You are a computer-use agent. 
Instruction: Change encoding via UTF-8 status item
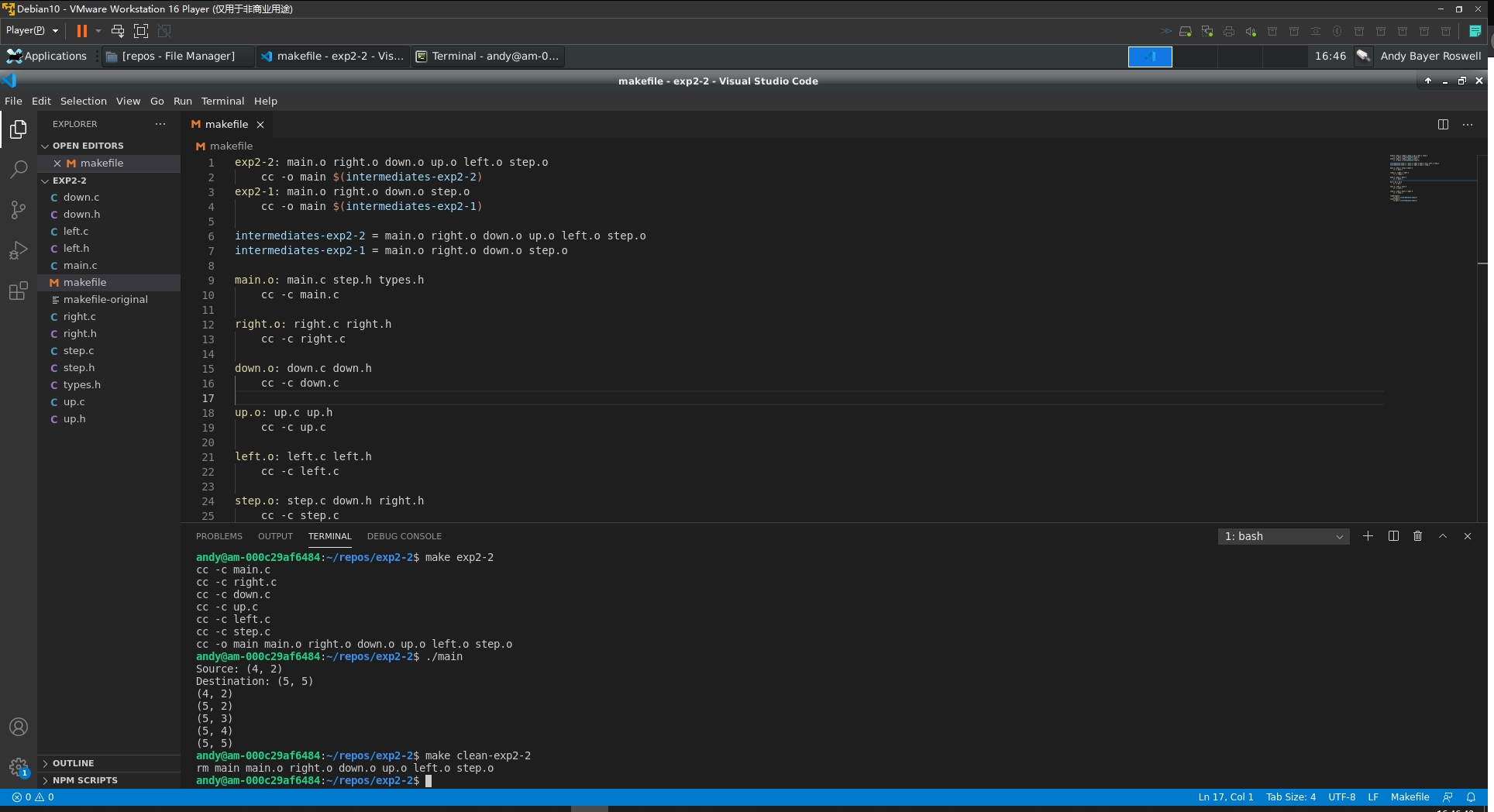(1342, 797)
